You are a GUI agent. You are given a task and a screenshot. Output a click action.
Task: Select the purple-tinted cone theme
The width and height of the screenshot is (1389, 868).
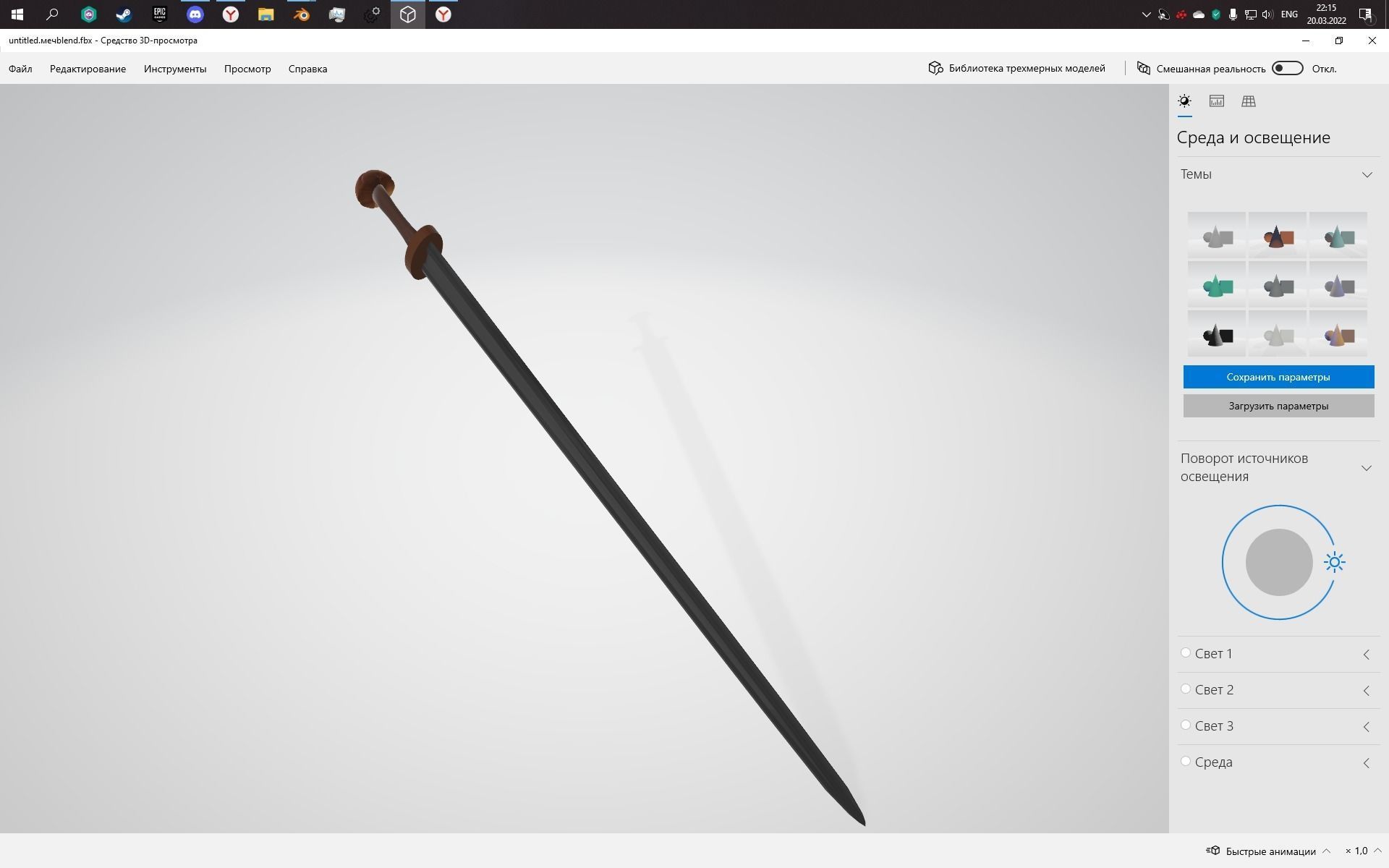pos(1338,284)
